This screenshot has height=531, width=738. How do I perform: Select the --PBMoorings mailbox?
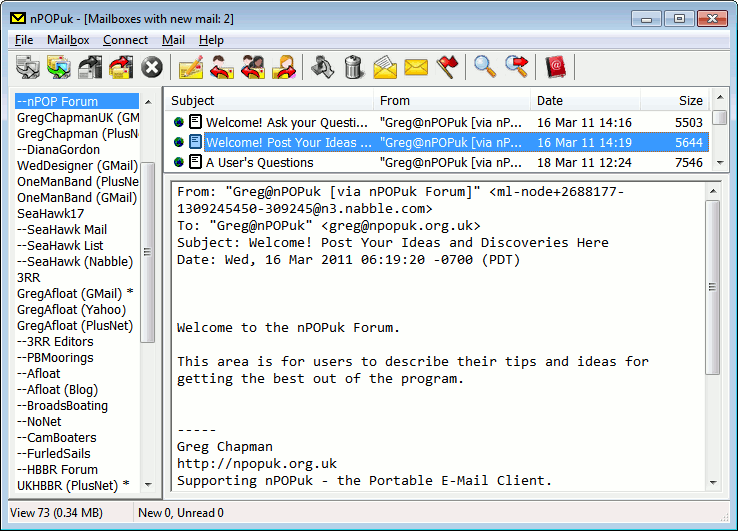(77, 357)
